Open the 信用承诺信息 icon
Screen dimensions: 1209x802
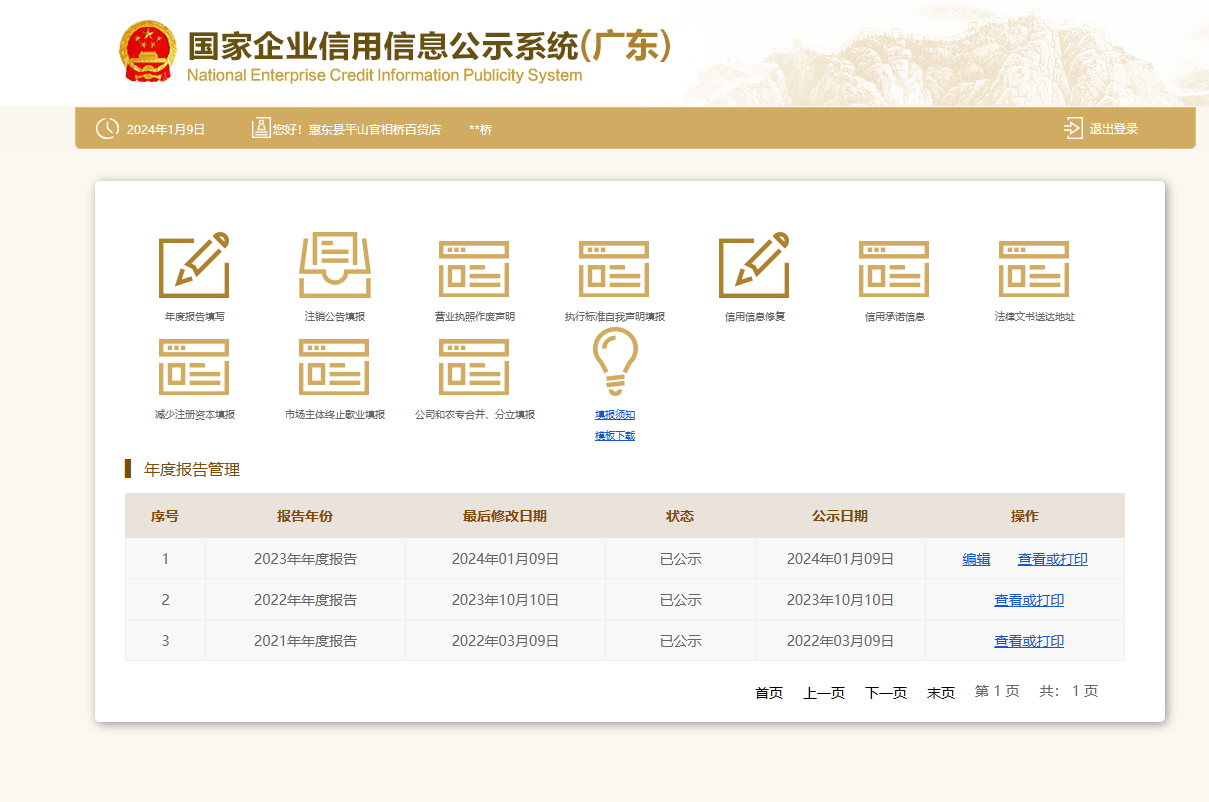[x=894, y=269]
